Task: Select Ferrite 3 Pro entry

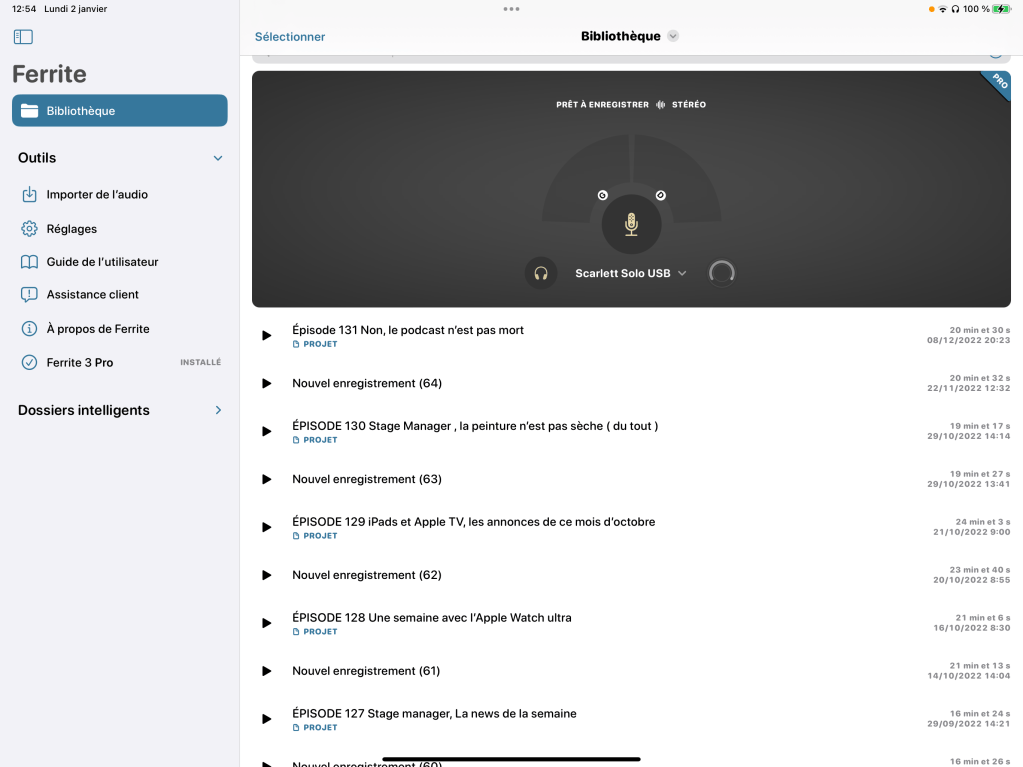Action: click(80, 363)
